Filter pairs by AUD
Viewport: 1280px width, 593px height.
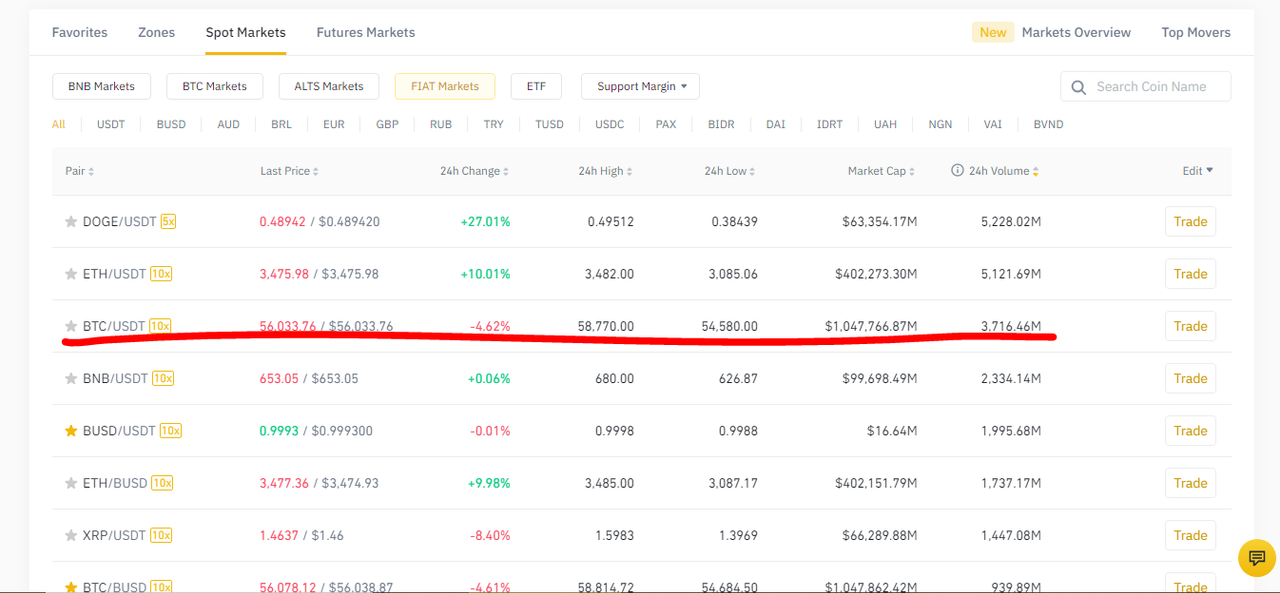click(x=228, y=124)
